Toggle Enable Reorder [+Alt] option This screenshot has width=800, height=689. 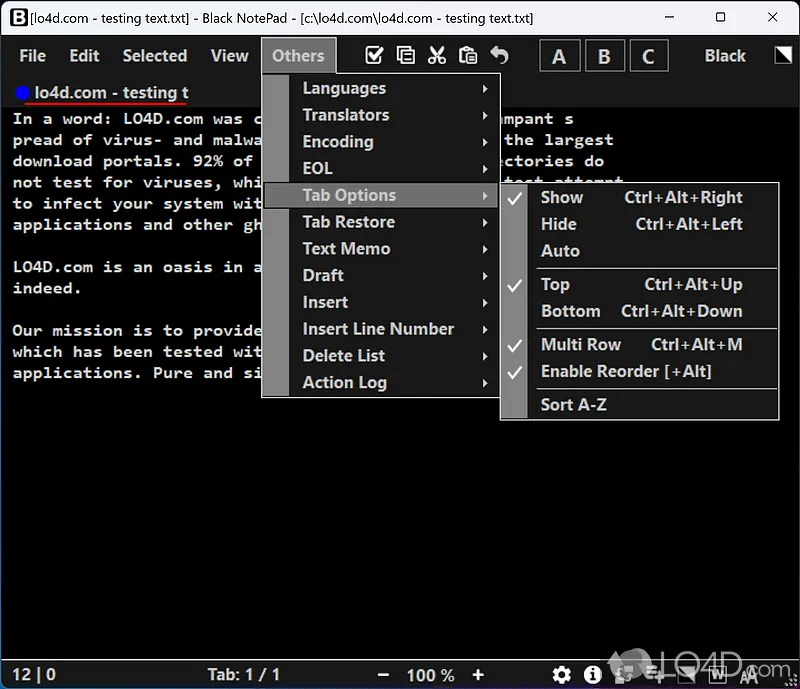[x=640, y=372]
